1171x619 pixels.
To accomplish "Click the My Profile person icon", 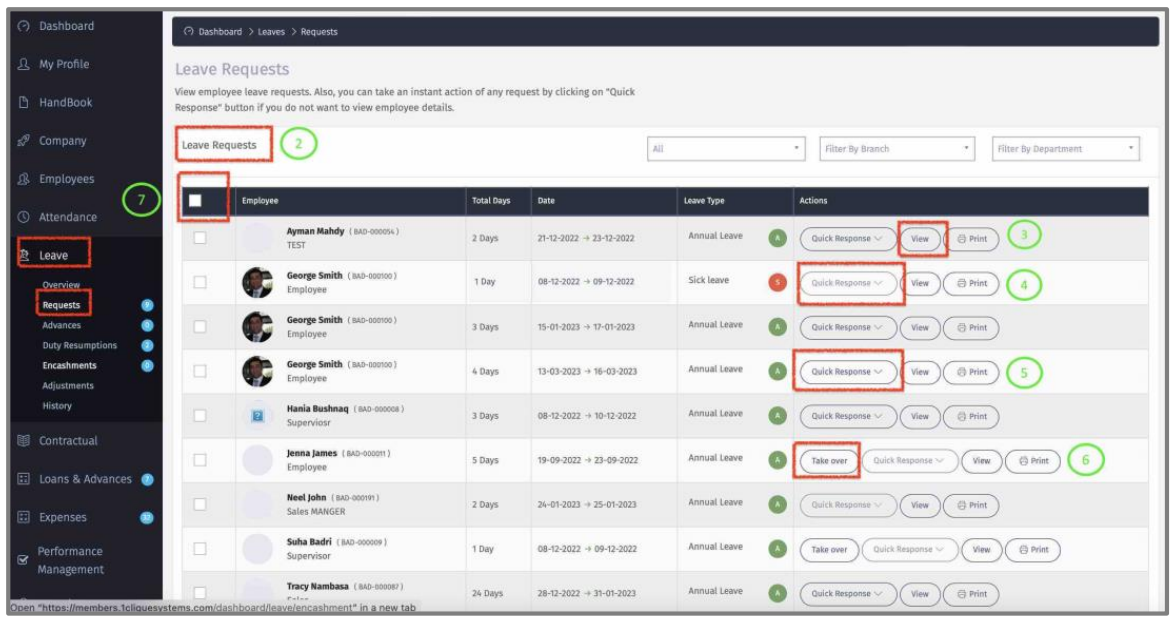I will pyautogui.click(x=23, y=64).
